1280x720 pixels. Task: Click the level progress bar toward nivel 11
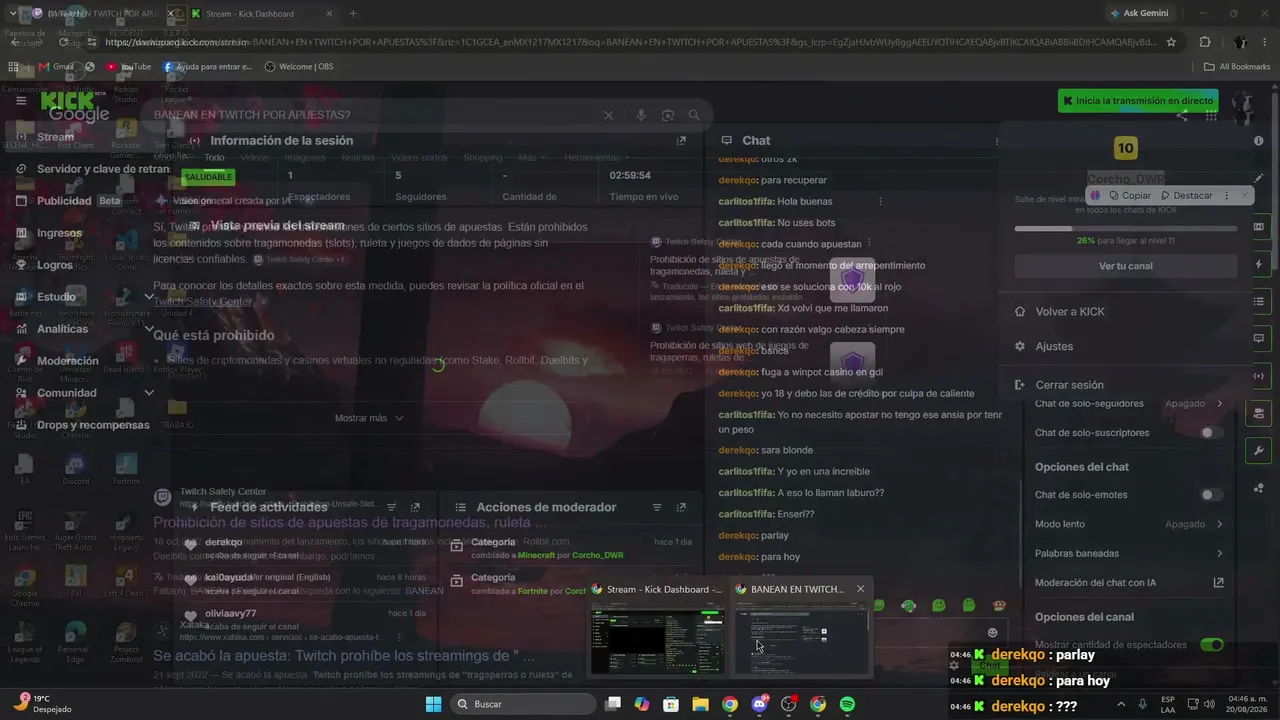(x=1126, y=229)
